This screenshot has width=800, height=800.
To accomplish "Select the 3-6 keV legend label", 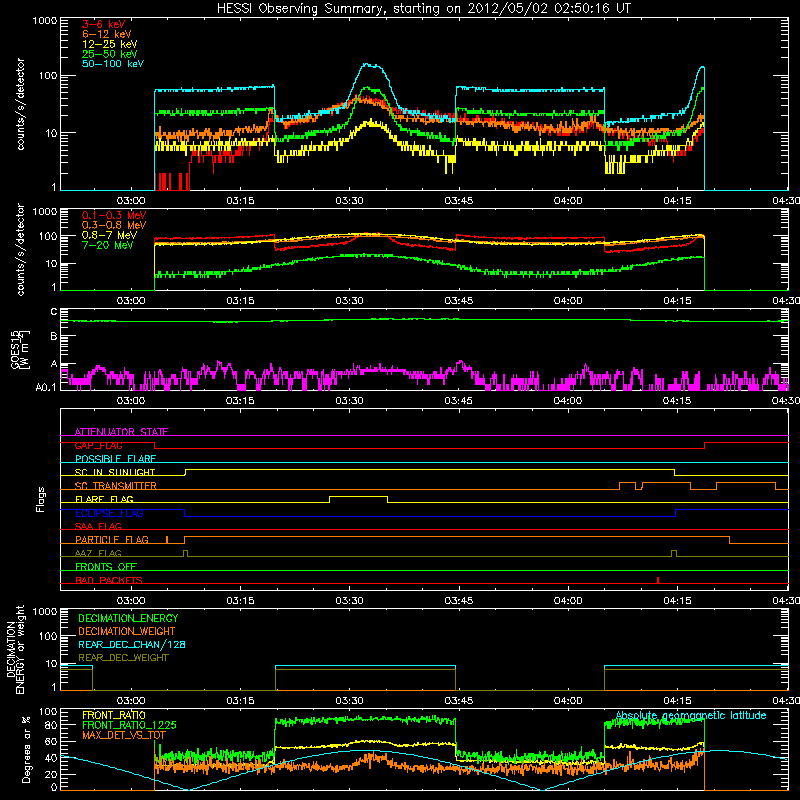I will pos(104,24).
